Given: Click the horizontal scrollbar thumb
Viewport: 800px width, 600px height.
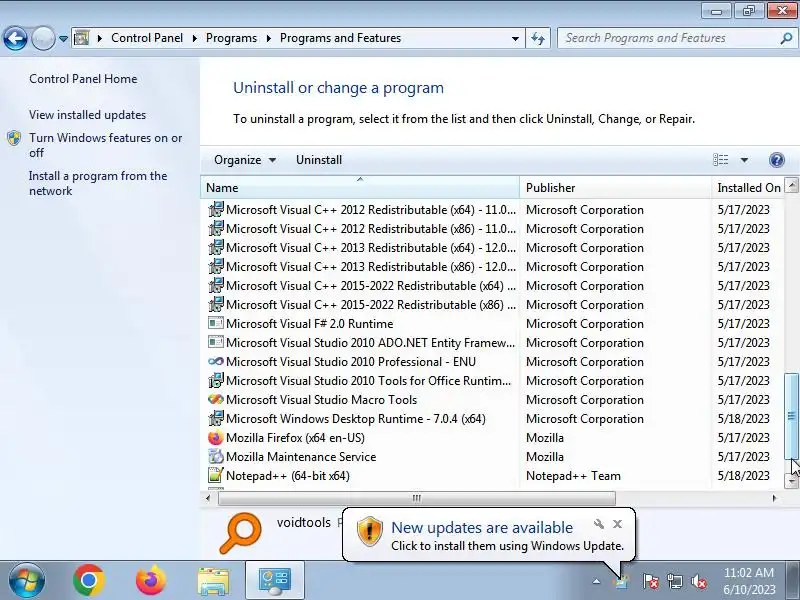Looking at the screenshot, I should [x=416, y=498].
